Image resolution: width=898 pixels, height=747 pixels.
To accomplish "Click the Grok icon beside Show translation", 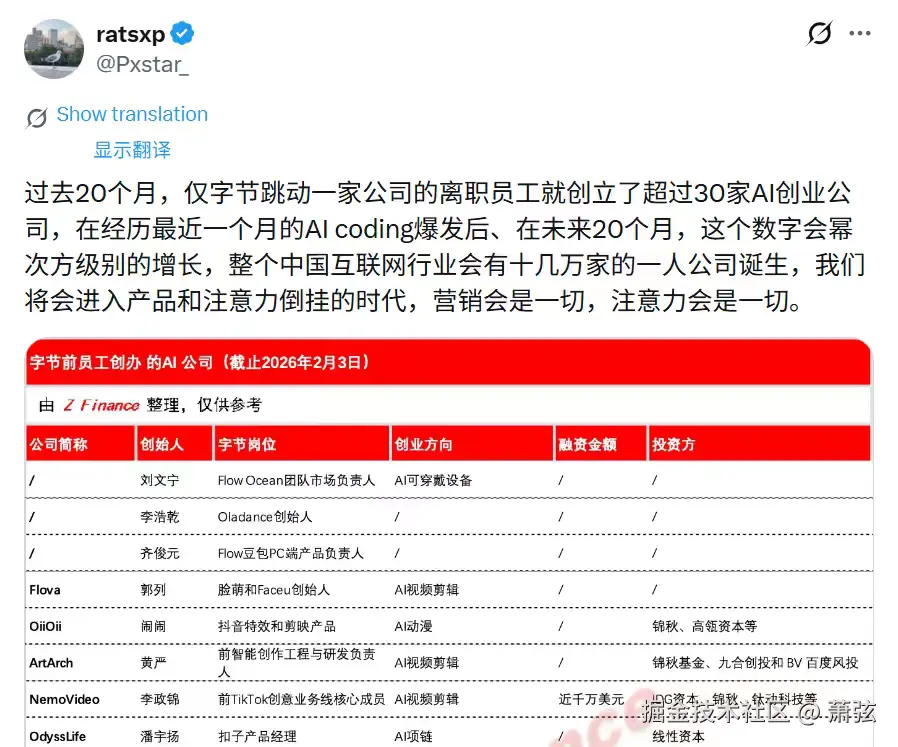I will 37,117.
